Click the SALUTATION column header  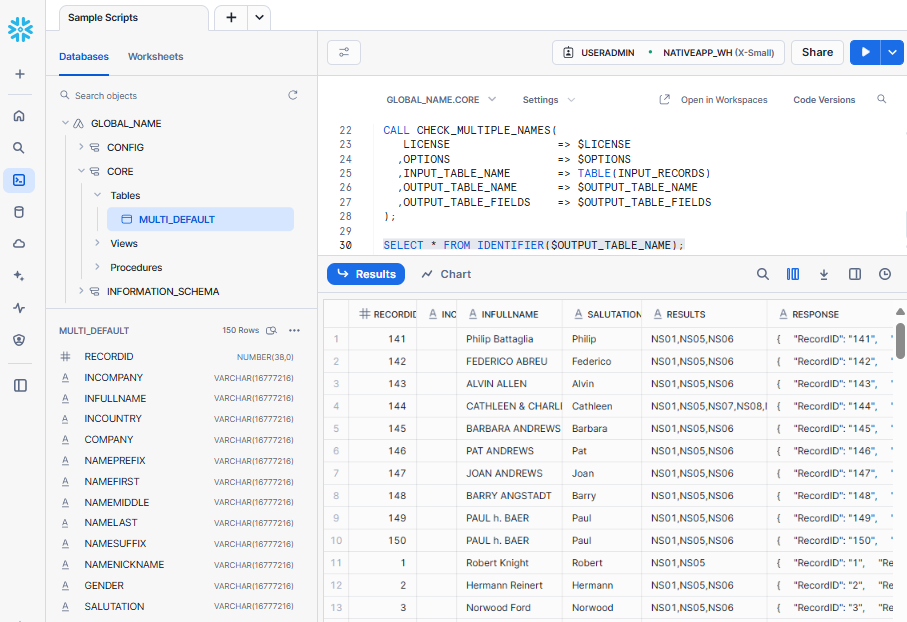click(x=602, y=314)
